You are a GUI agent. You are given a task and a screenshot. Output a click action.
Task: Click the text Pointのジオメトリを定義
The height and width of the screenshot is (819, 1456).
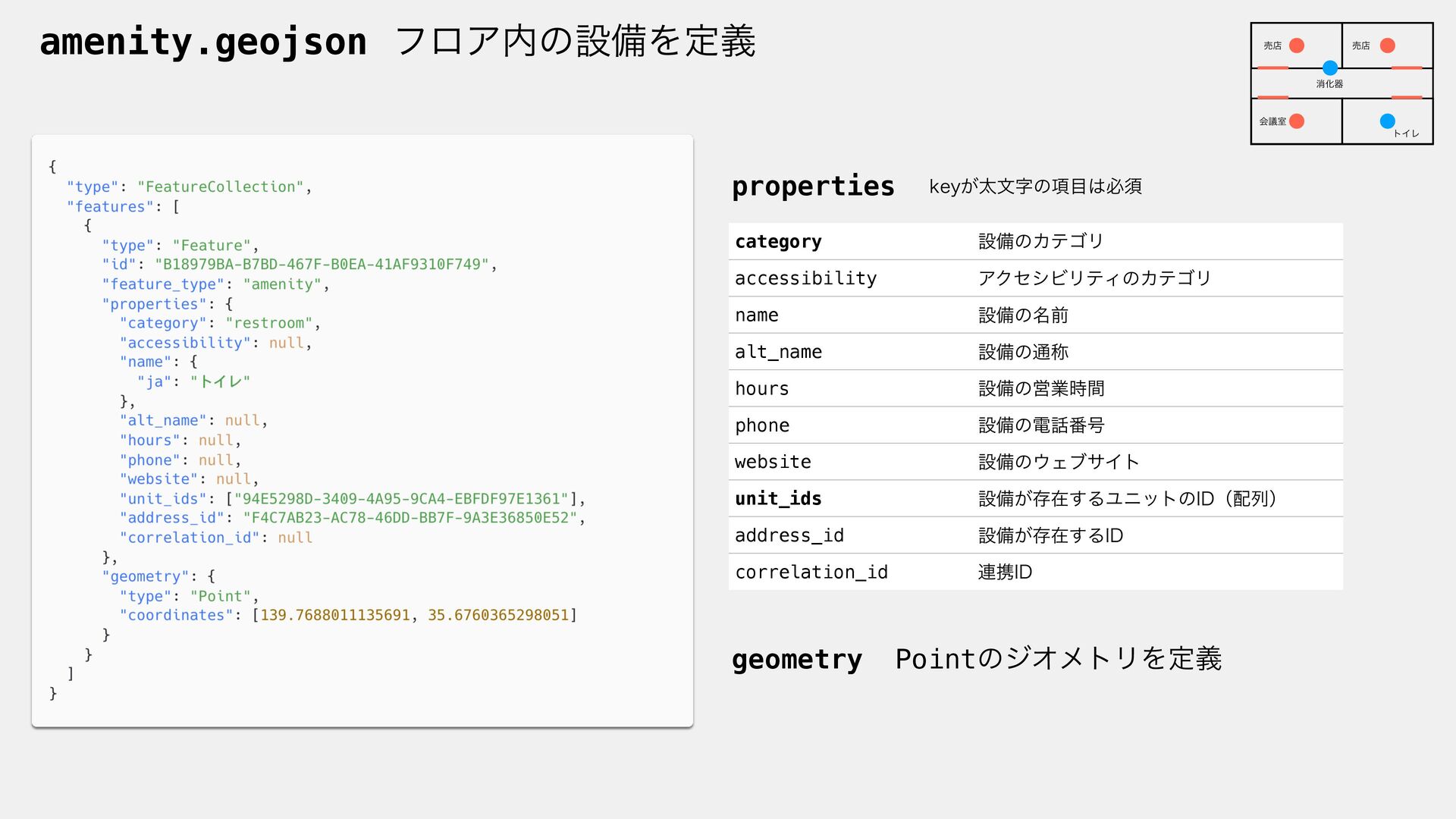click(x=1059, y=658)
